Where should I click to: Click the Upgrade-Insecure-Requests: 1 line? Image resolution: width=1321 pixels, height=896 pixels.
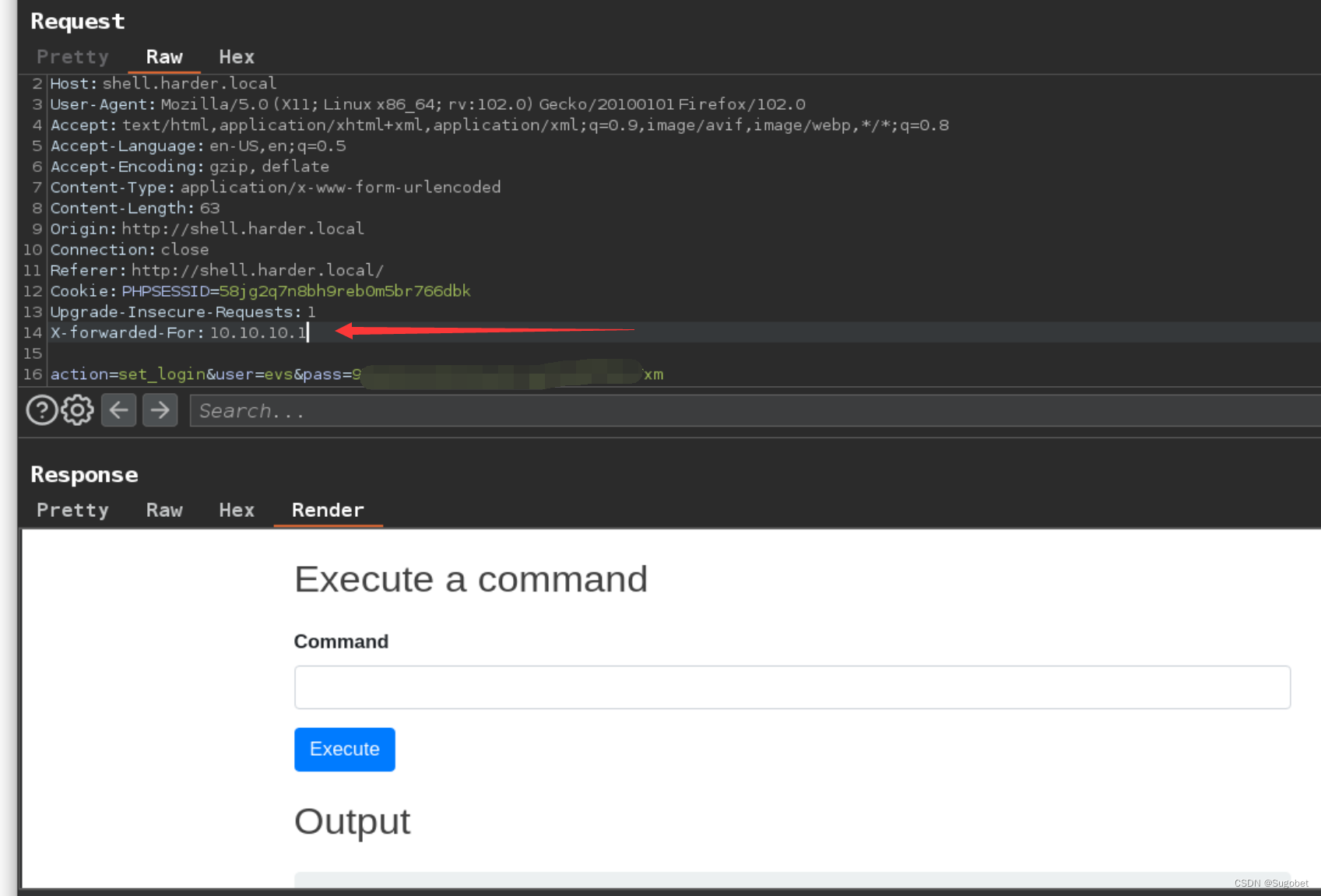tap(183, 311)
